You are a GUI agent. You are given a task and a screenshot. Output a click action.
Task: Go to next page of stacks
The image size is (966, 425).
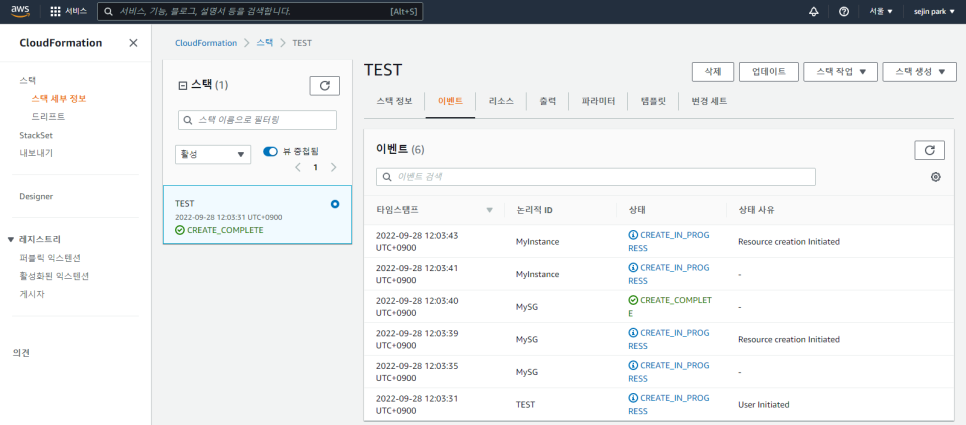point(333,167)
